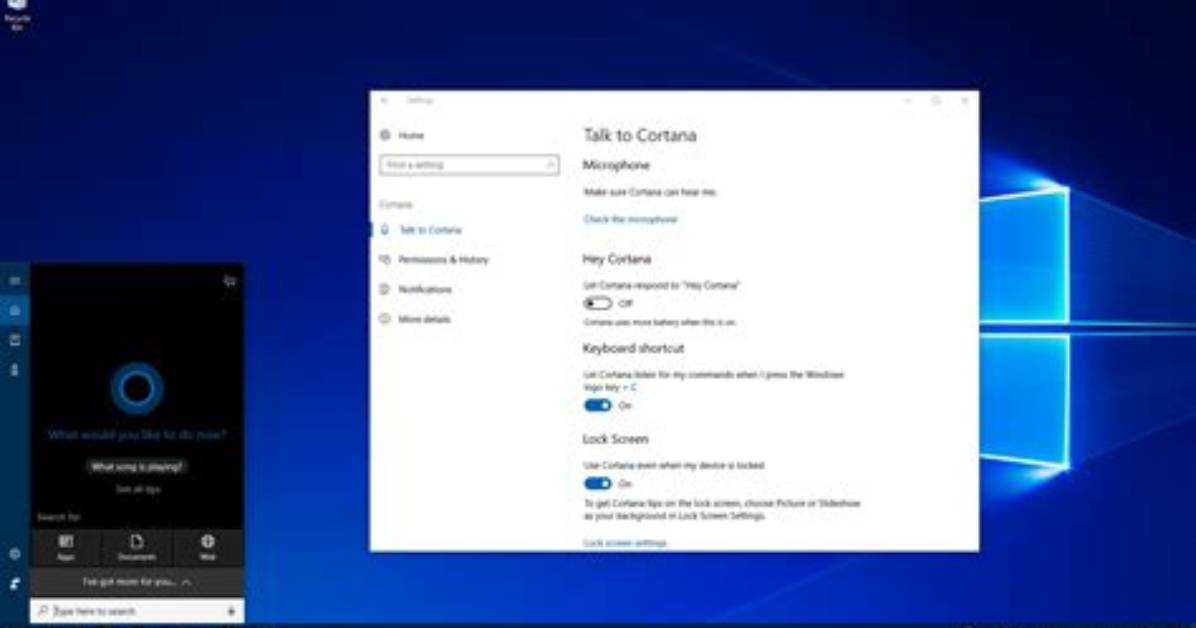The height and width of the screenshot is (628, 1196).
Task: Click the "Talk to Cortana" page title
Action: pos(640,135)
